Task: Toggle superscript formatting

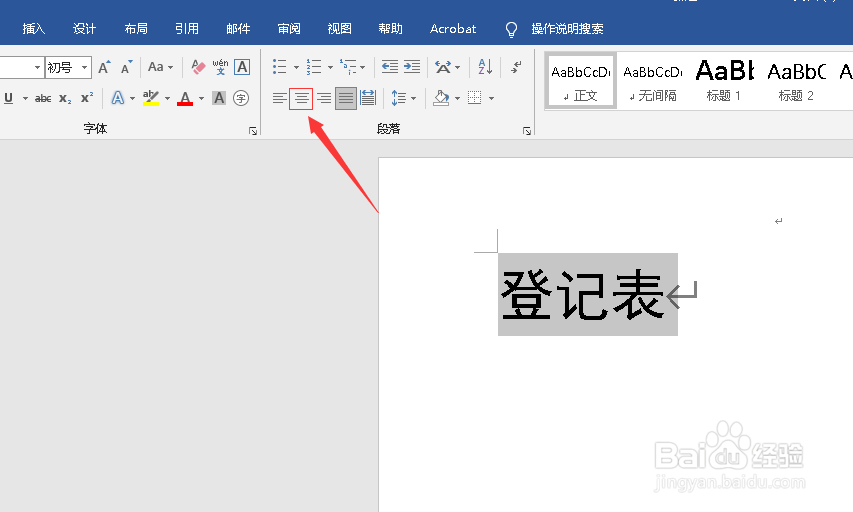Action: point(87,98)
